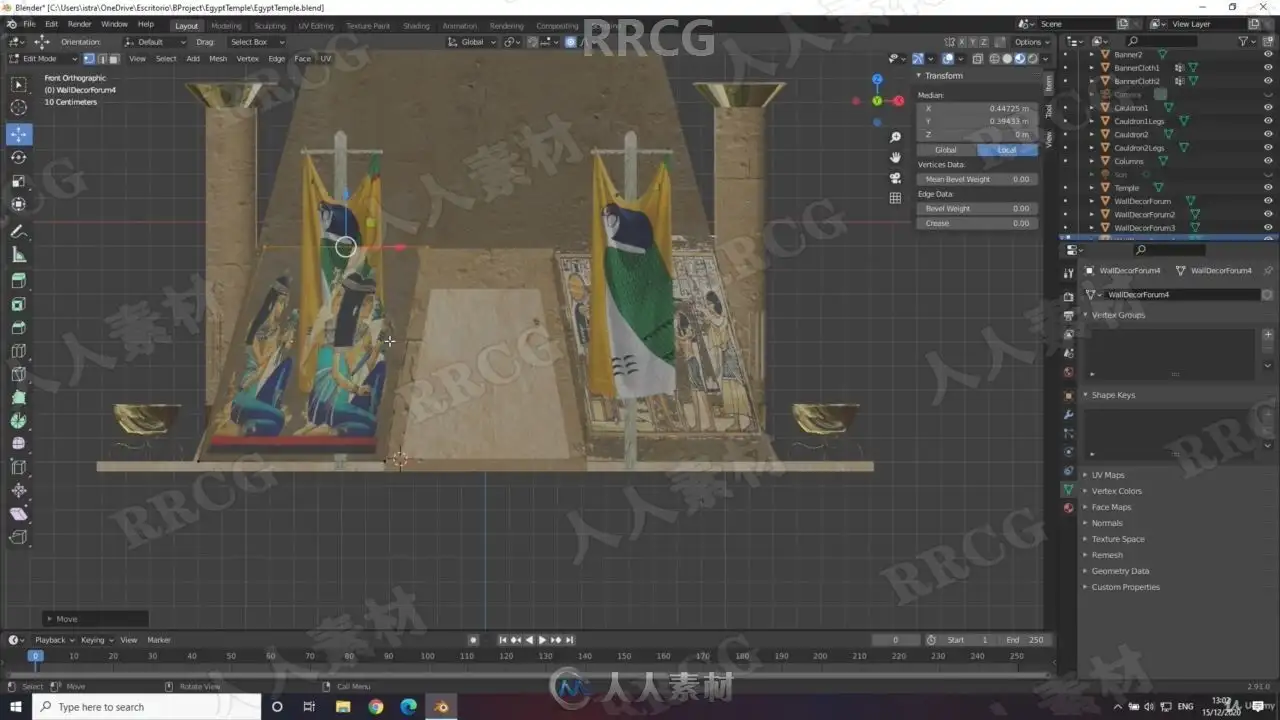Click the Global transform button
The height and width of the screenshot is (720, 1280).
click(x=946, y=150)
